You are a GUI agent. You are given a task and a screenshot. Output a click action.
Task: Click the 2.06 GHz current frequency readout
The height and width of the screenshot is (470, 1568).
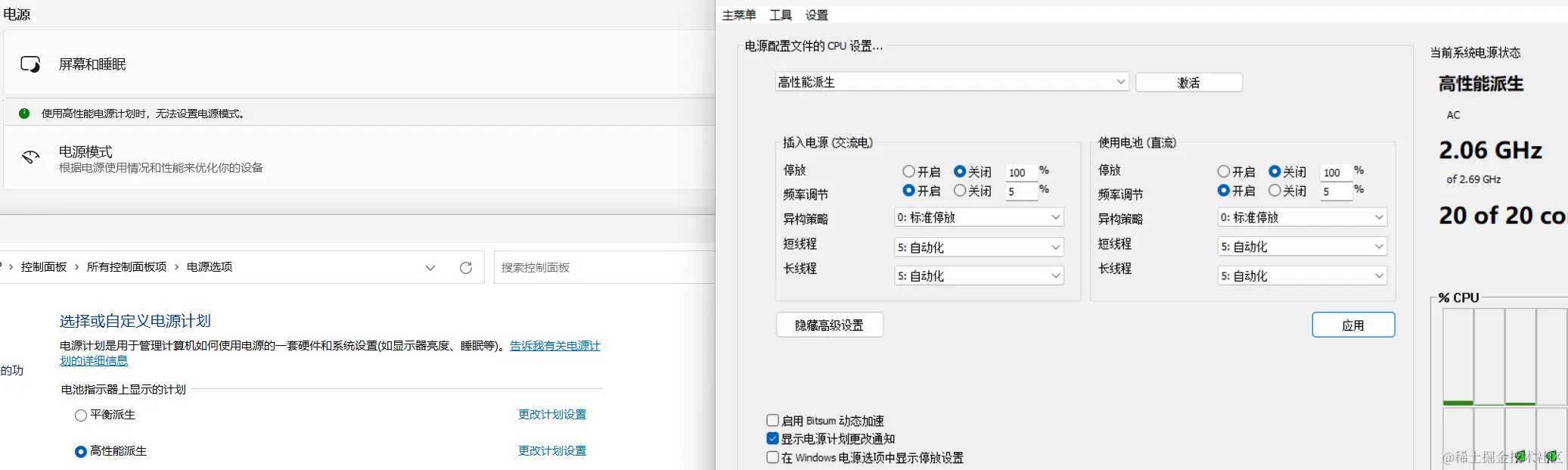pos(1490,150)
